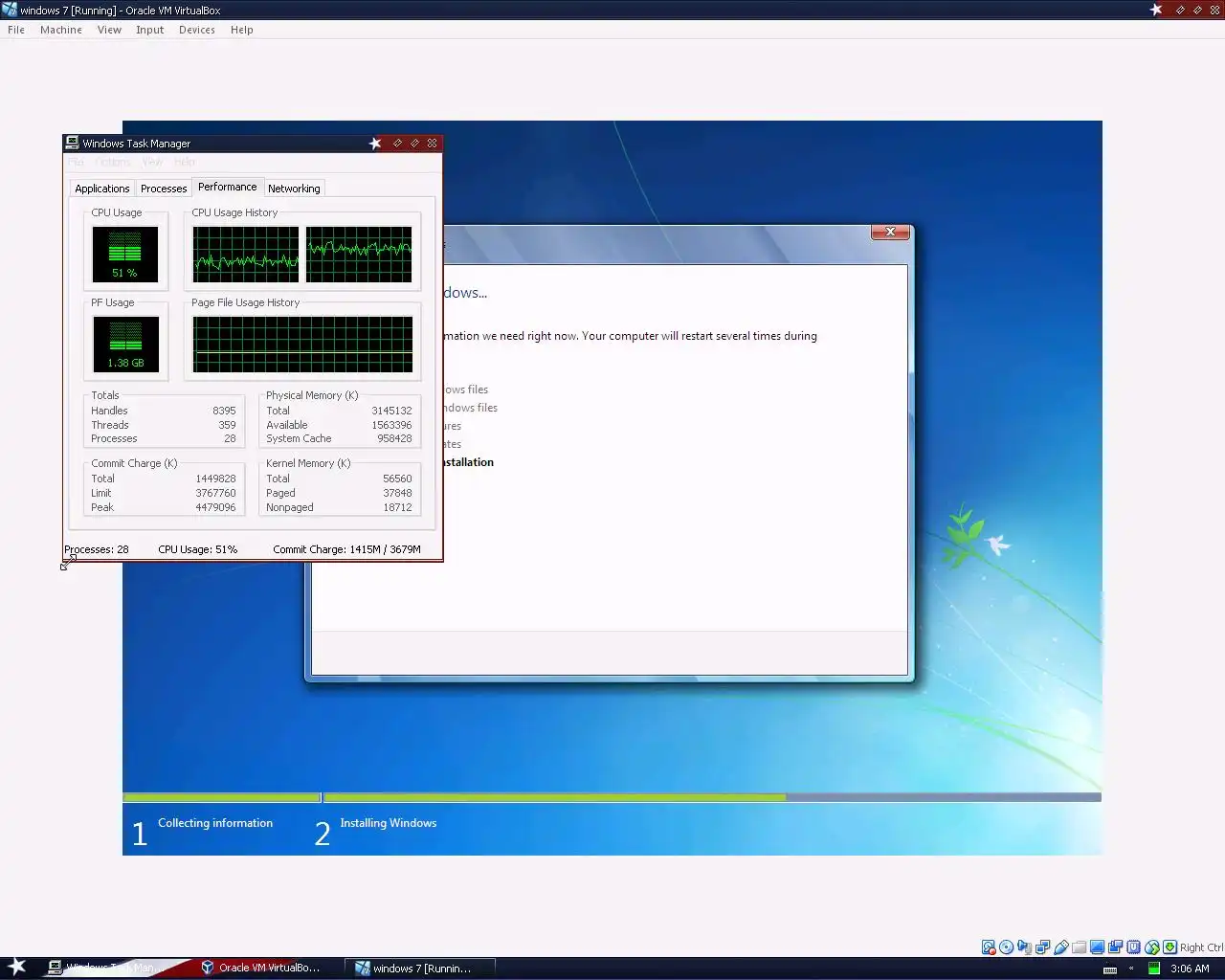
Task: Click the hard disk activity icon in VirtualBox status bar
Action: coord(989,947)
